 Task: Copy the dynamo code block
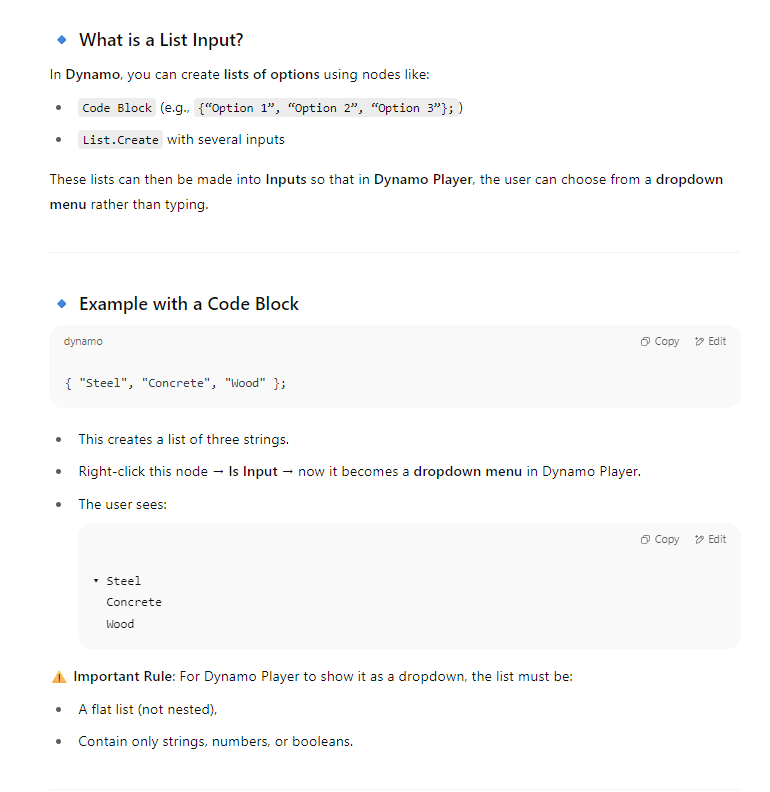click(x=660, y=342)
